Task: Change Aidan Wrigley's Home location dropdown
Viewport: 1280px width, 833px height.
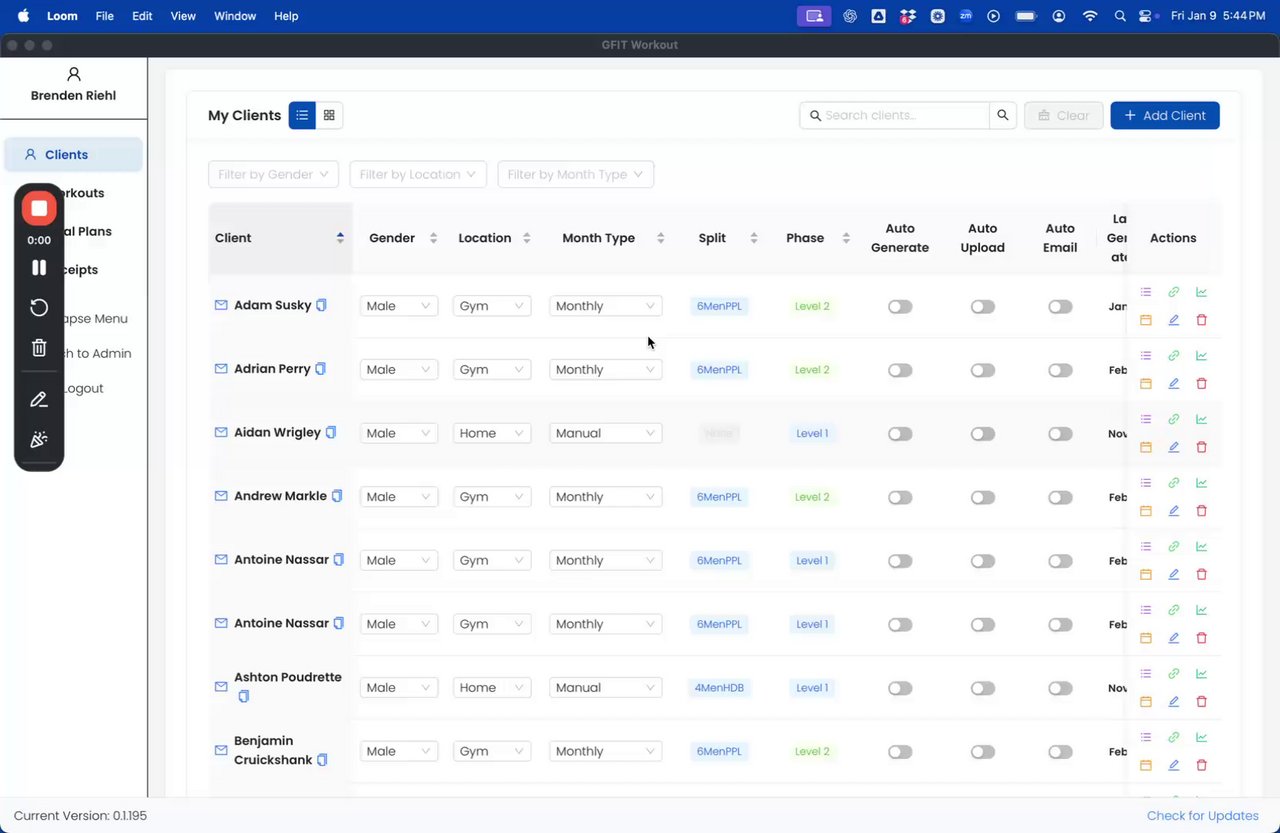Action: coord(492,433)
